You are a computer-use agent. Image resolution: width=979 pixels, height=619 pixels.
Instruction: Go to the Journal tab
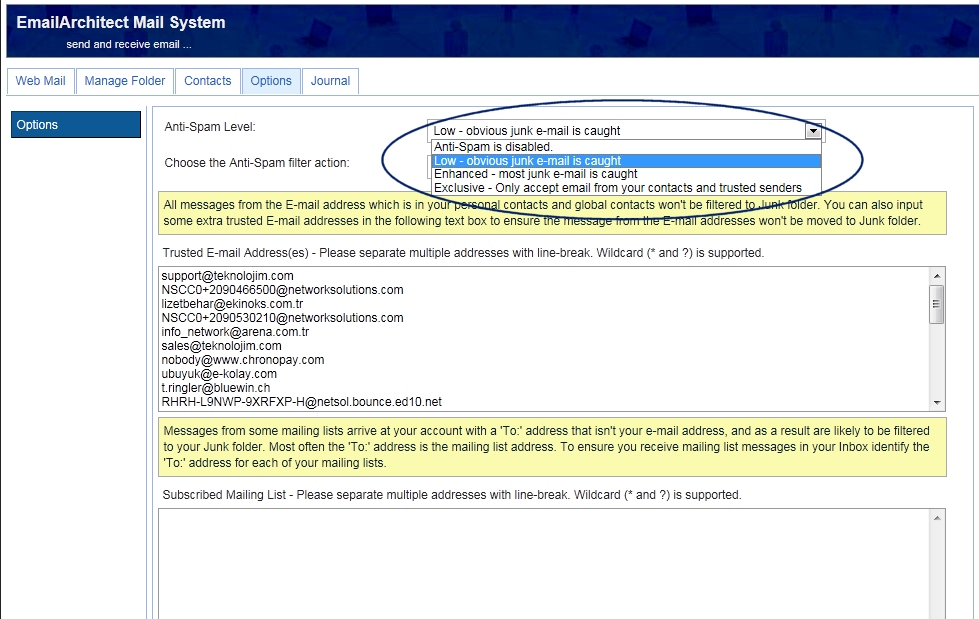coord(330,81)
